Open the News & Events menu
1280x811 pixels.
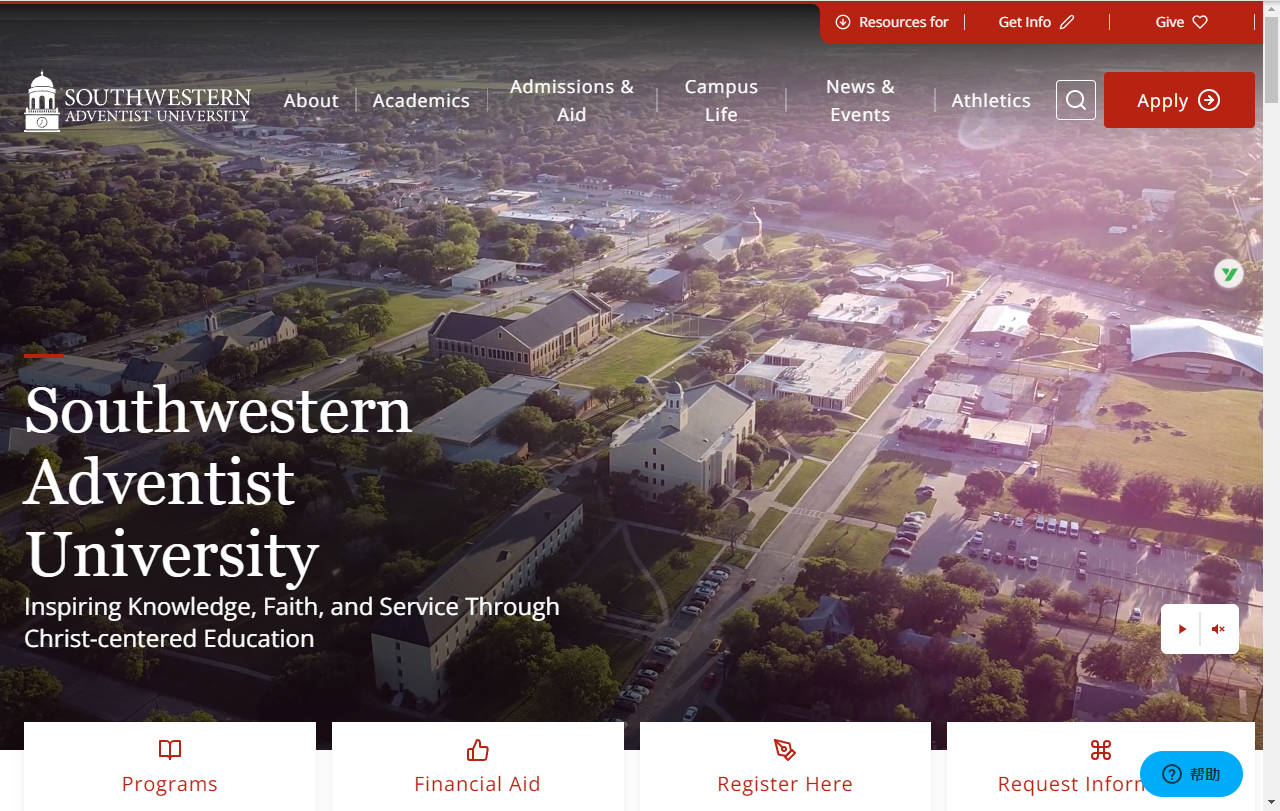point(859,100)
